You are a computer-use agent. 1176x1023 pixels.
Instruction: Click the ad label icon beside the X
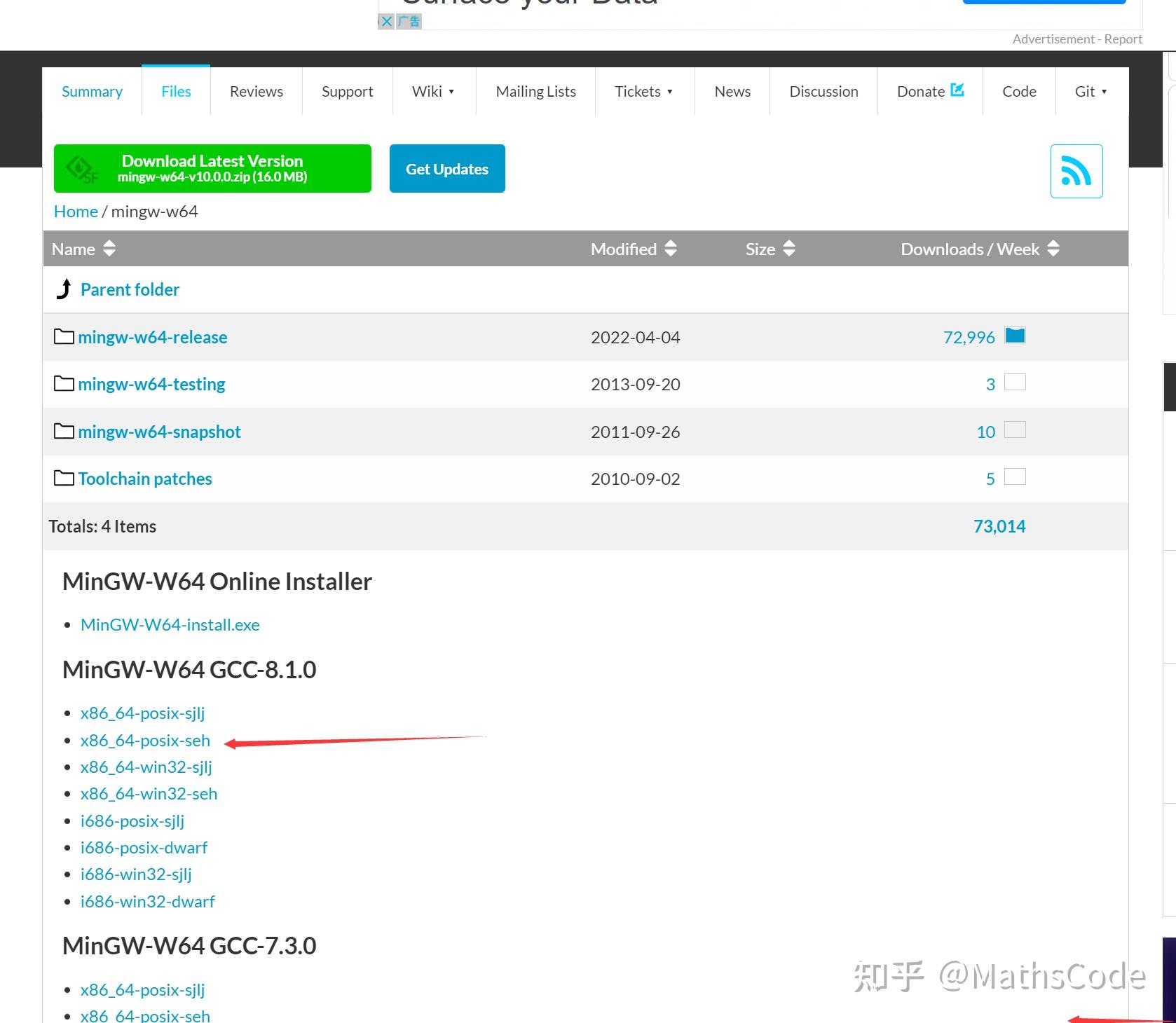(409, 22)
